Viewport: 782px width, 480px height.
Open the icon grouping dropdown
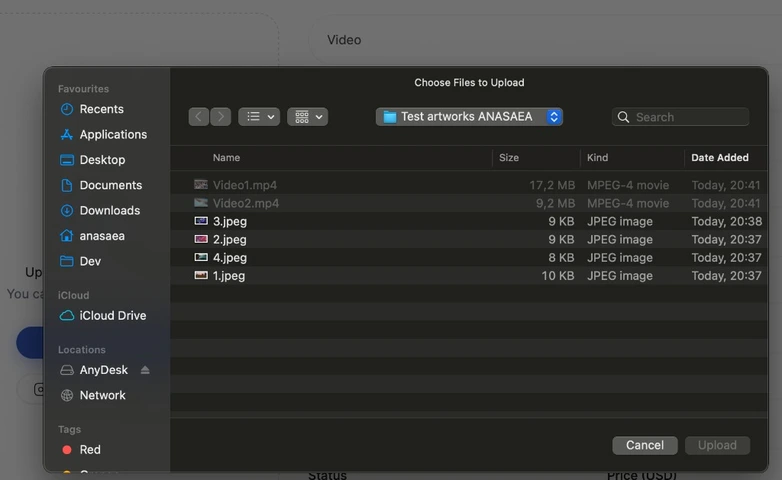pos(307,117)
